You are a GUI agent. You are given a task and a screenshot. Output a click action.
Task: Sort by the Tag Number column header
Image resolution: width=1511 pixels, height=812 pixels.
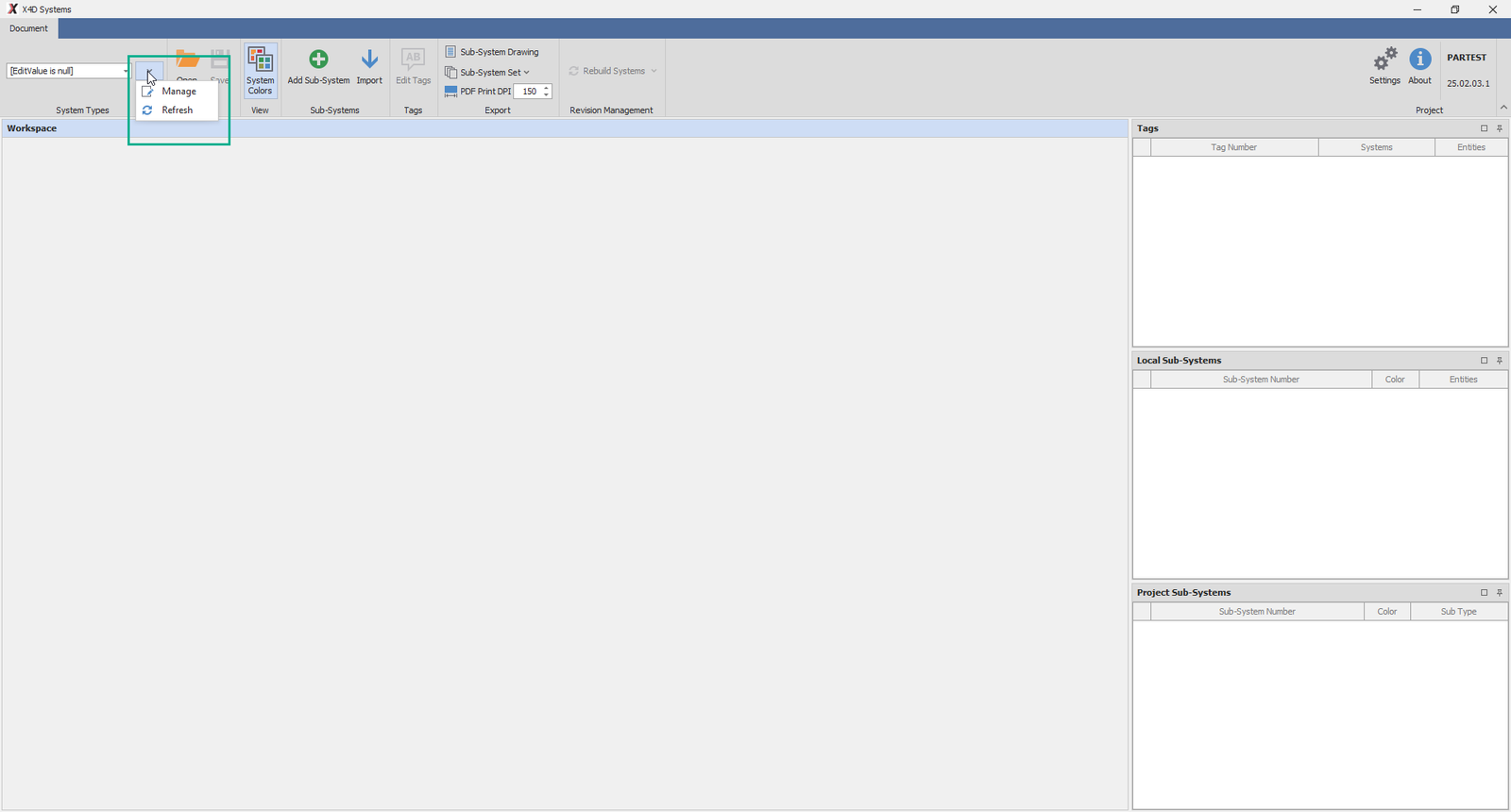1233,147
